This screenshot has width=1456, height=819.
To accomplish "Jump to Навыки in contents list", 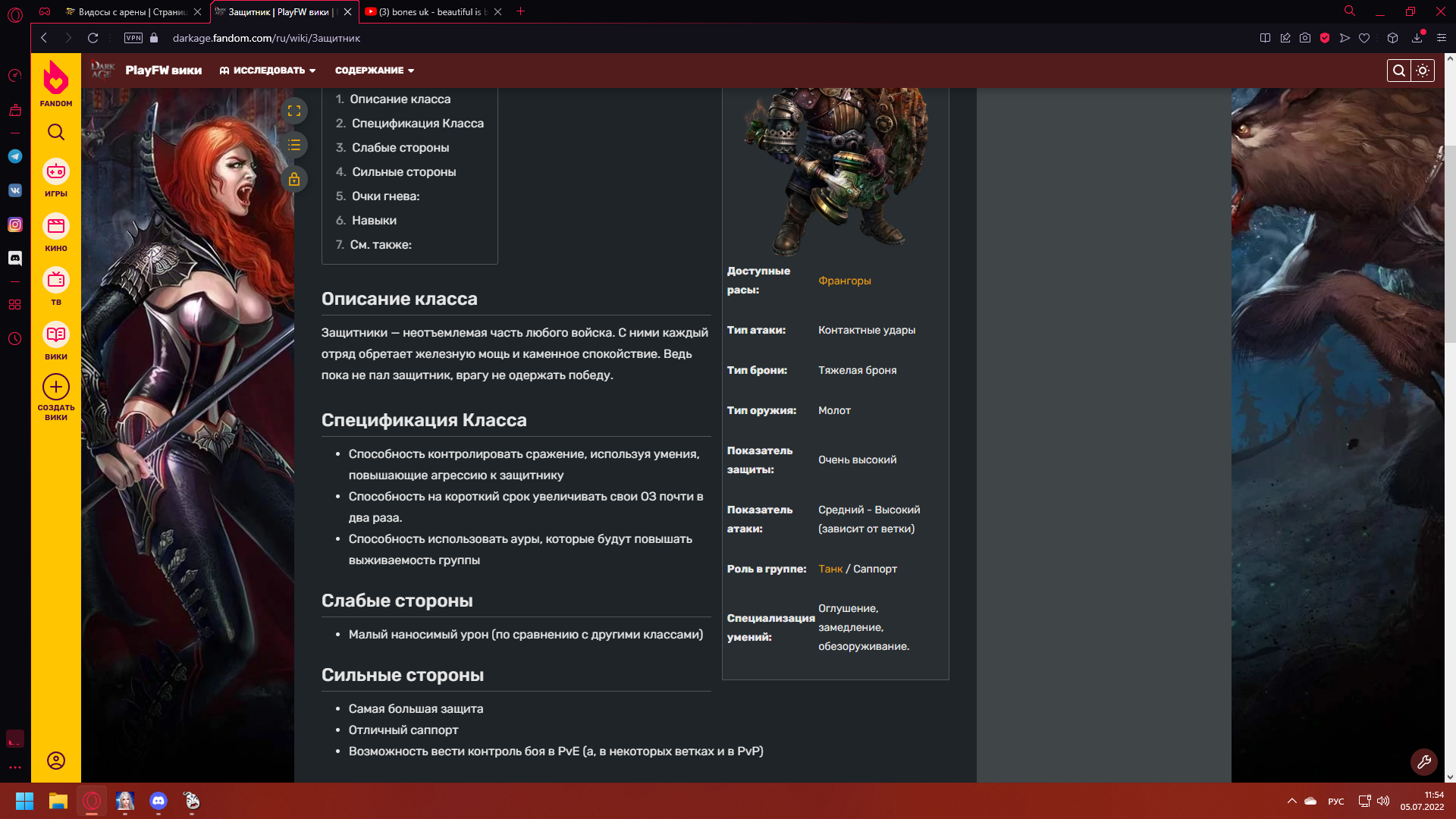I will coord(374,221).
